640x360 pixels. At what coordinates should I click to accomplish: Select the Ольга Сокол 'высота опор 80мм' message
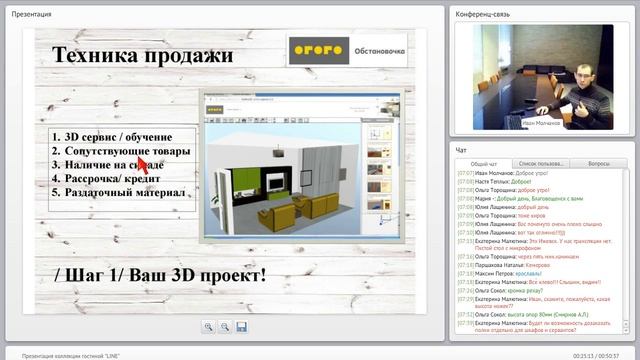523,315
